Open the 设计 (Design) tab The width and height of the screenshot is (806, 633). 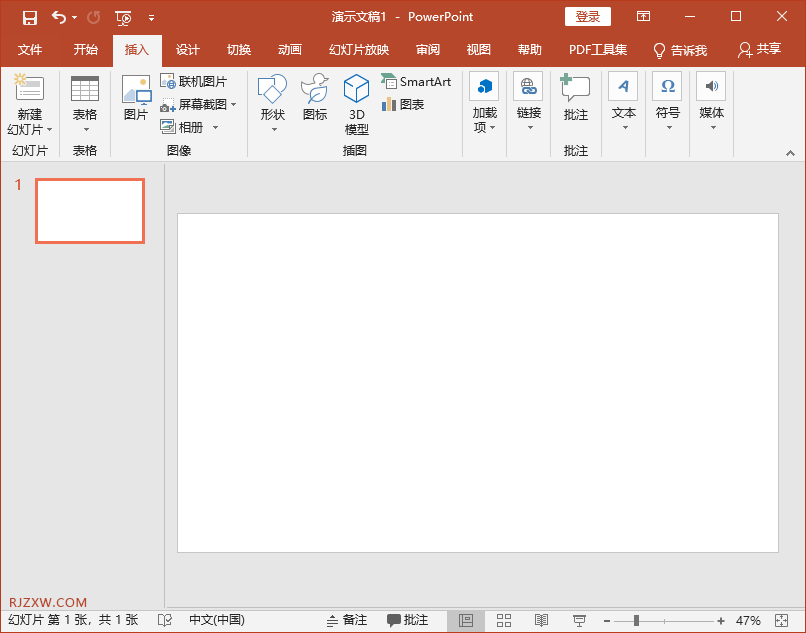click(x=187, y=50)
